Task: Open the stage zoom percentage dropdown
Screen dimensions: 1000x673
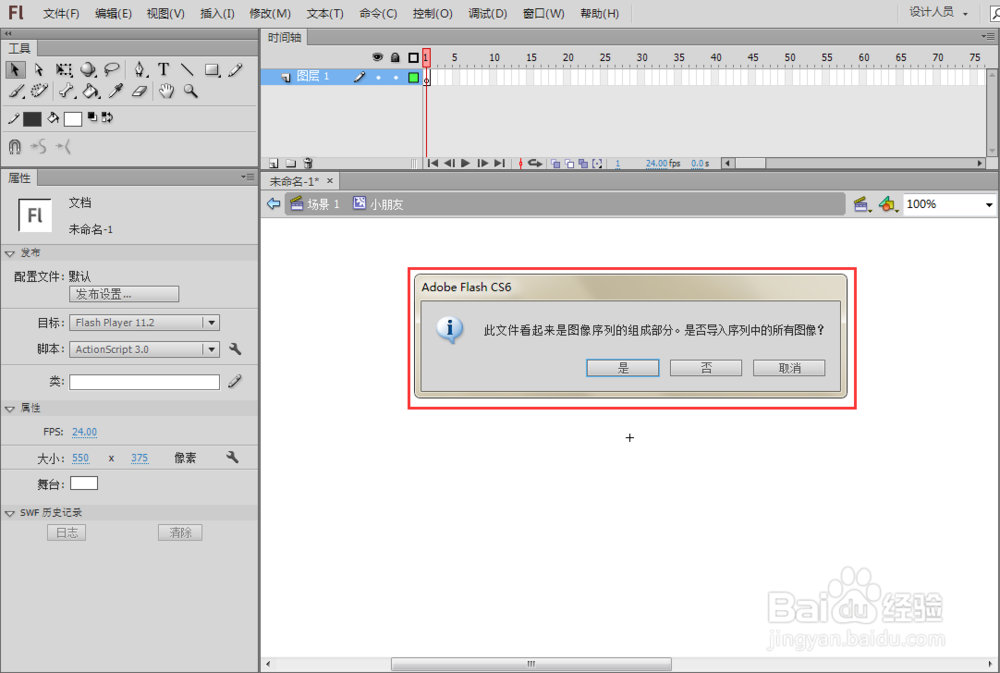Action: (990, 204)
